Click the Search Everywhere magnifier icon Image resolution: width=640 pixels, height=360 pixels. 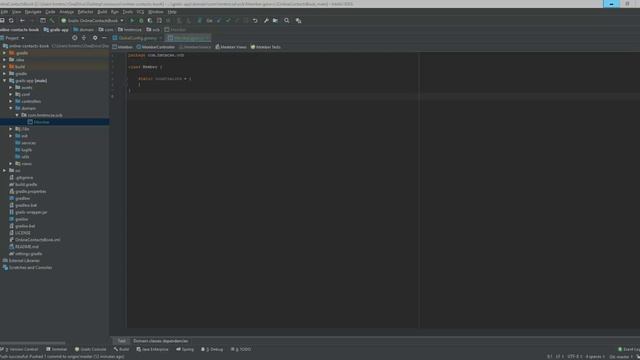[287, 20]
